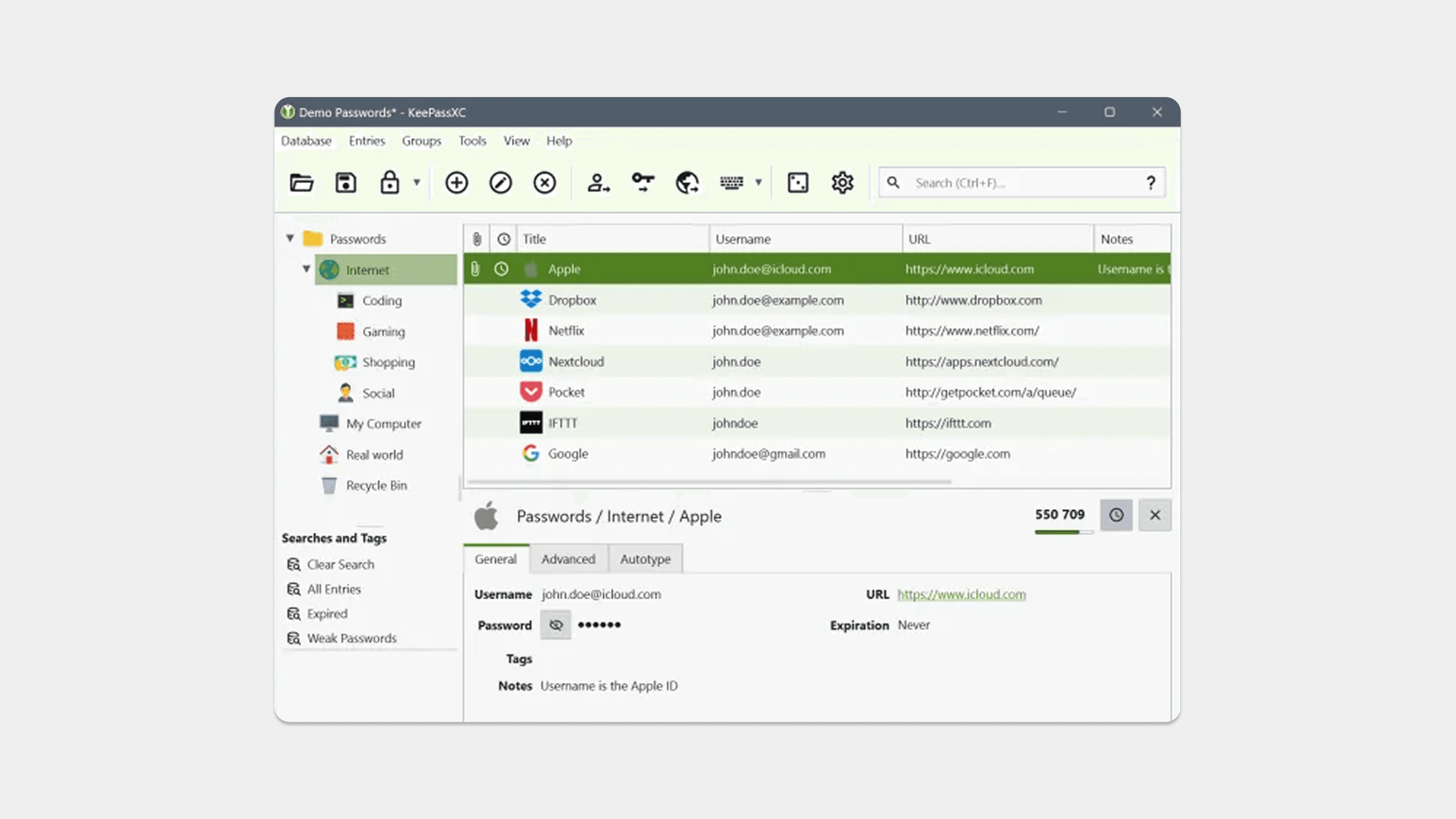Open the lock button dropdown arrow
Screen dimensions: 1456x819
[417, 182]
